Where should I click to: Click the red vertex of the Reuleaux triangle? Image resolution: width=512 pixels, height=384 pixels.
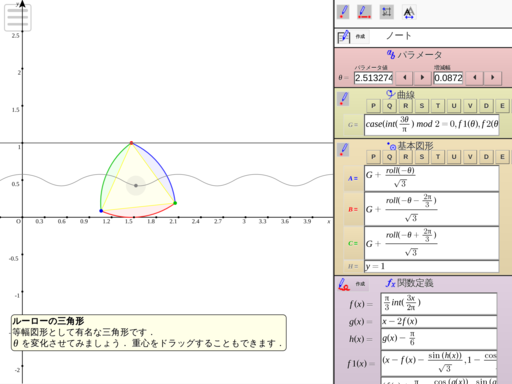pyautogui.click(x=131, y=143)
